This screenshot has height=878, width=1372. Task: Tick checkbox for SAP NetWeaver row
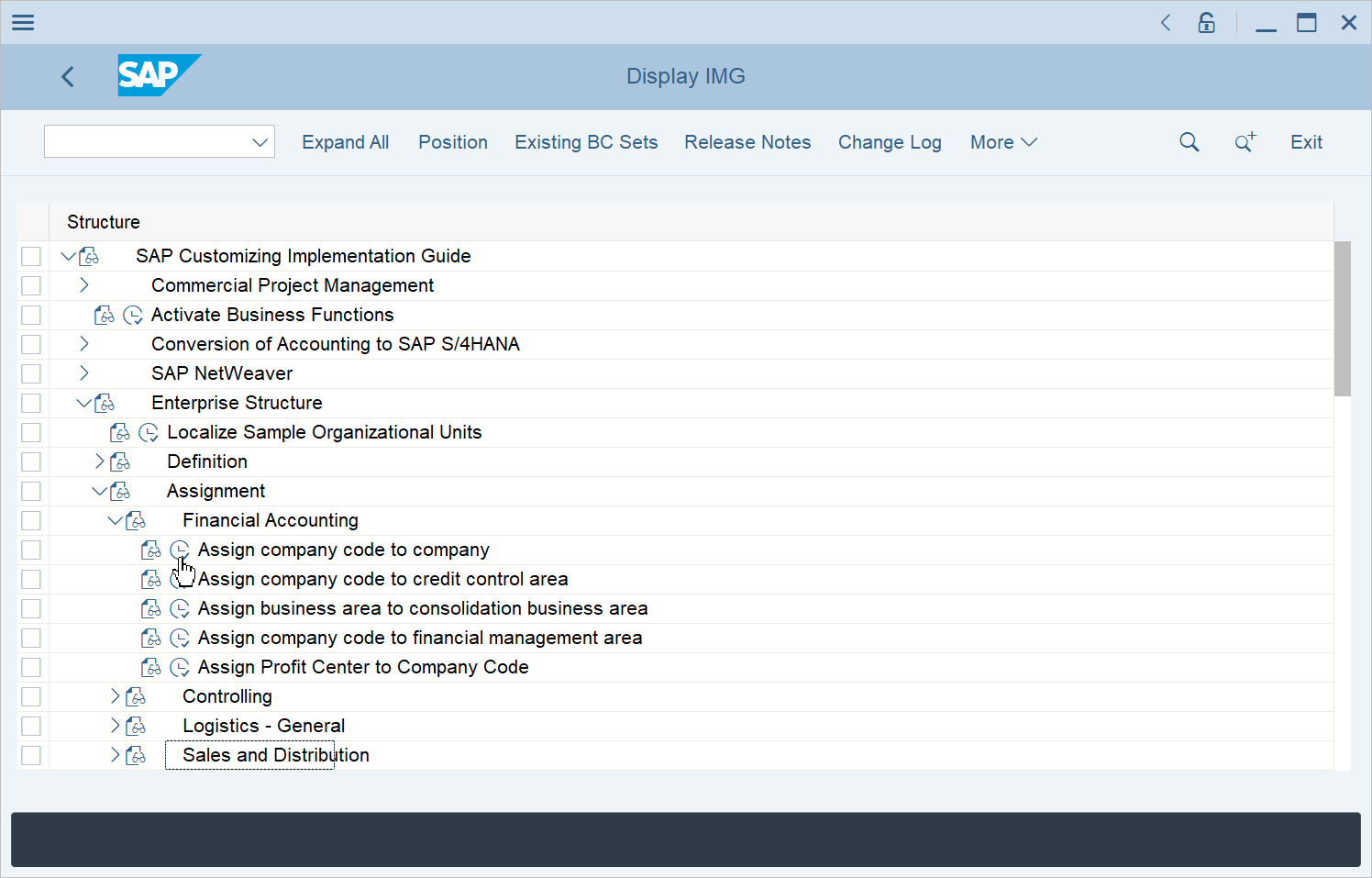[31, 373]
